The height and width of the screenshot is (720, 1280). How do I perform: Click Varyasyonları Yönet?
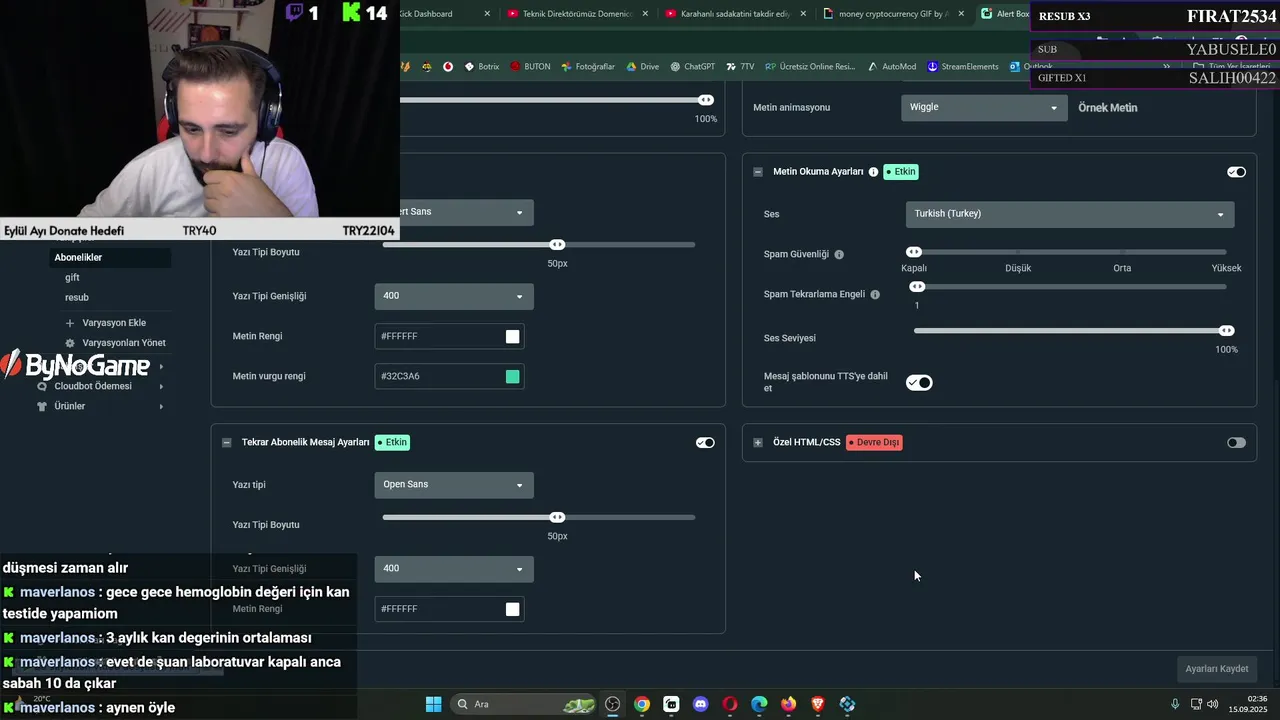[x=124, y=343]
